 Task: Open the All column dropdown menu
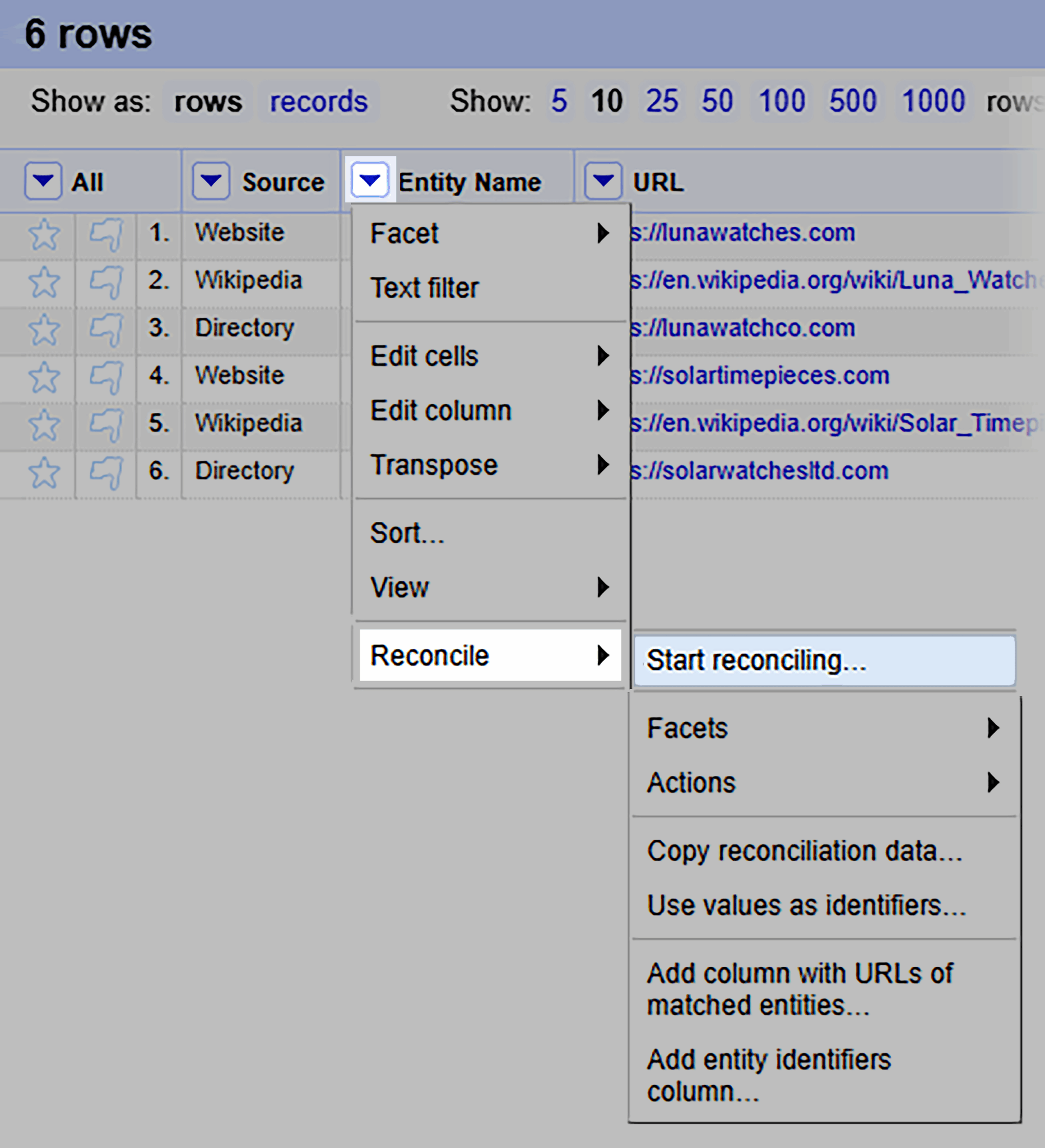point(43,180)
